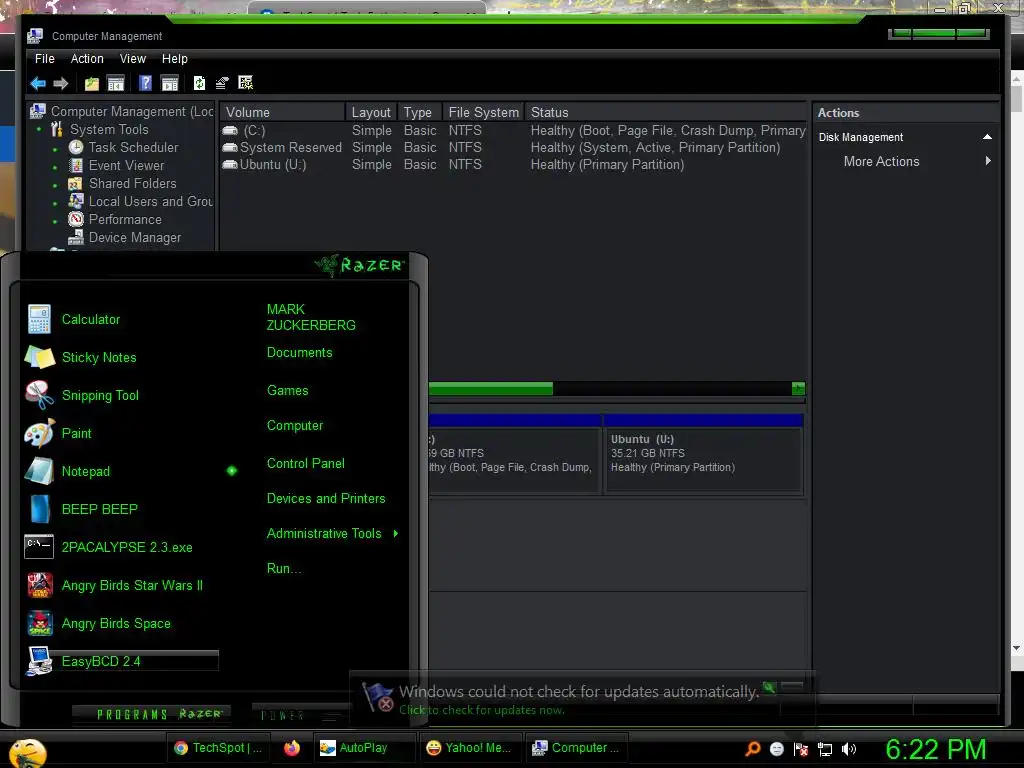
Task: Click the last toolbar icon (disk settings)
Action: [246, 82]
